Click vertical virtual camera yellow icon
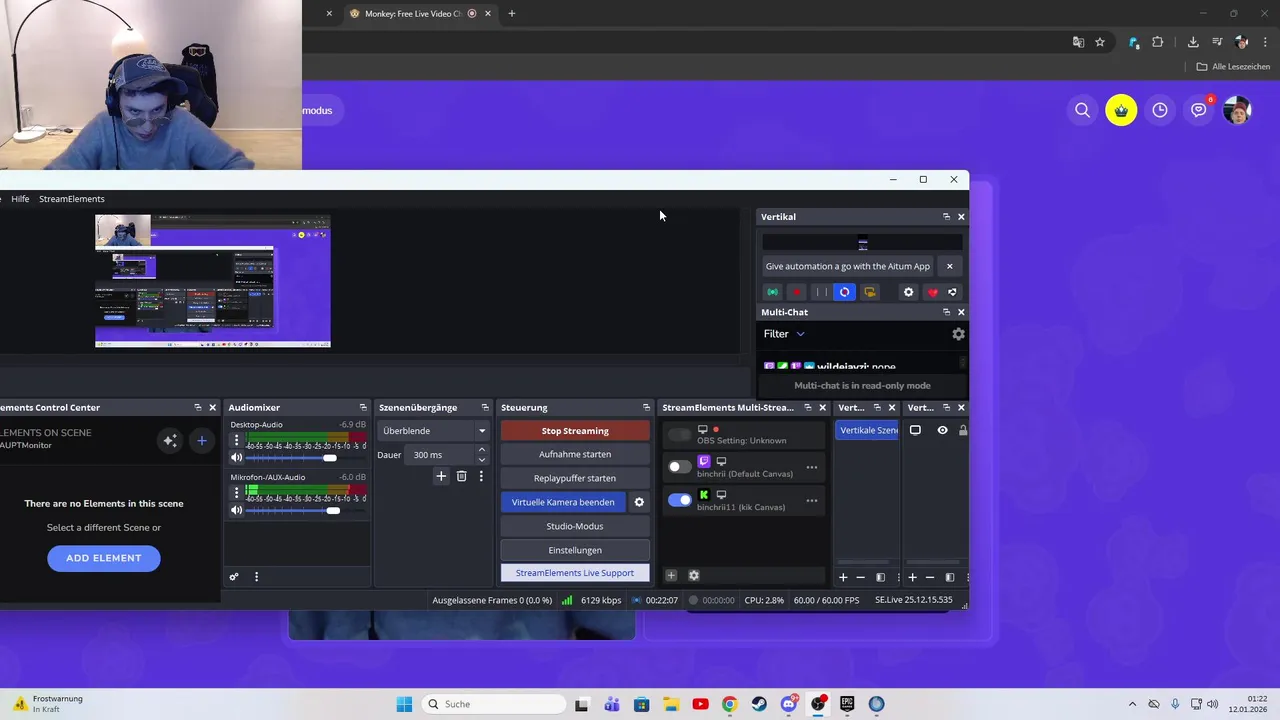Viewport: 1280px width, 720px height. click(x=869, y=292)
